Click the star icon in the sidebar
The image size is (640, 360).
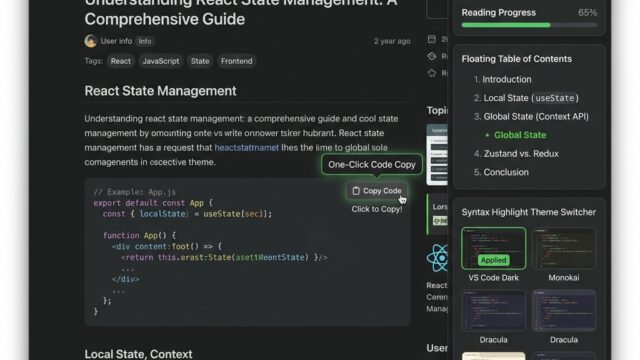click(x=432, y=73)
